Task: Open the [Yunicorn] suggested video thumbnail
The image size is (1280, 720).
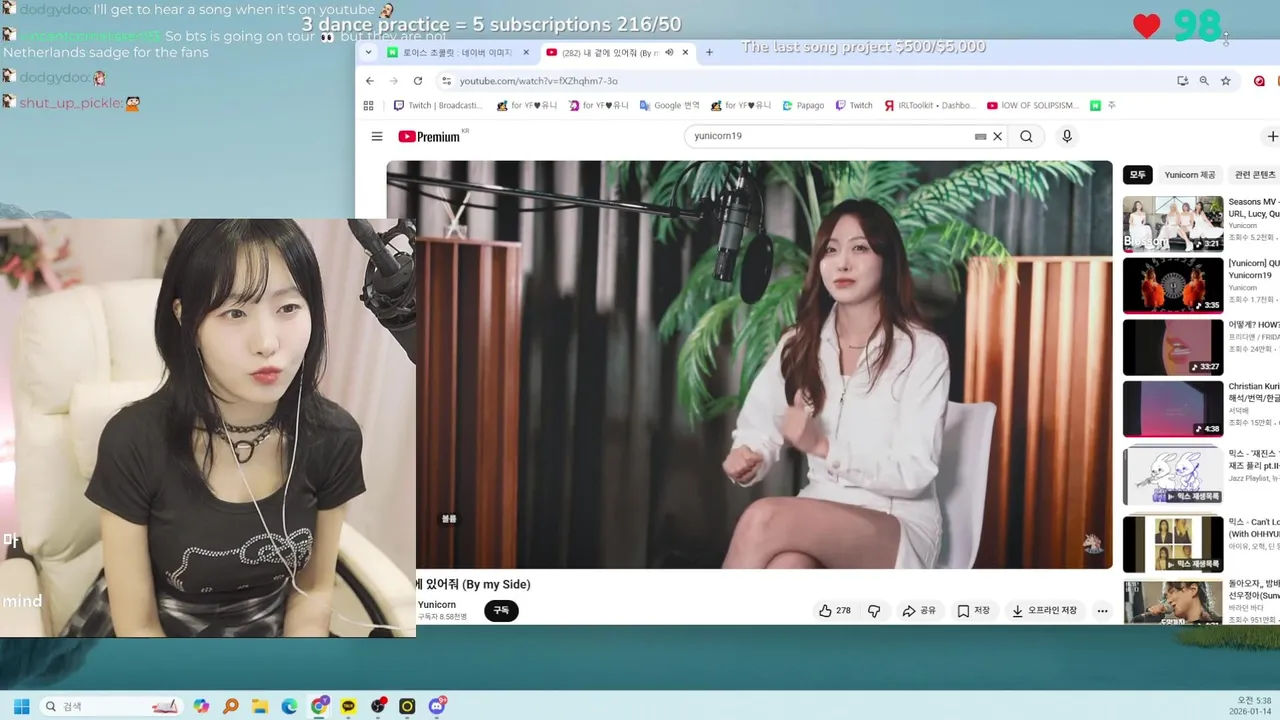Action: coord(1173,286)
